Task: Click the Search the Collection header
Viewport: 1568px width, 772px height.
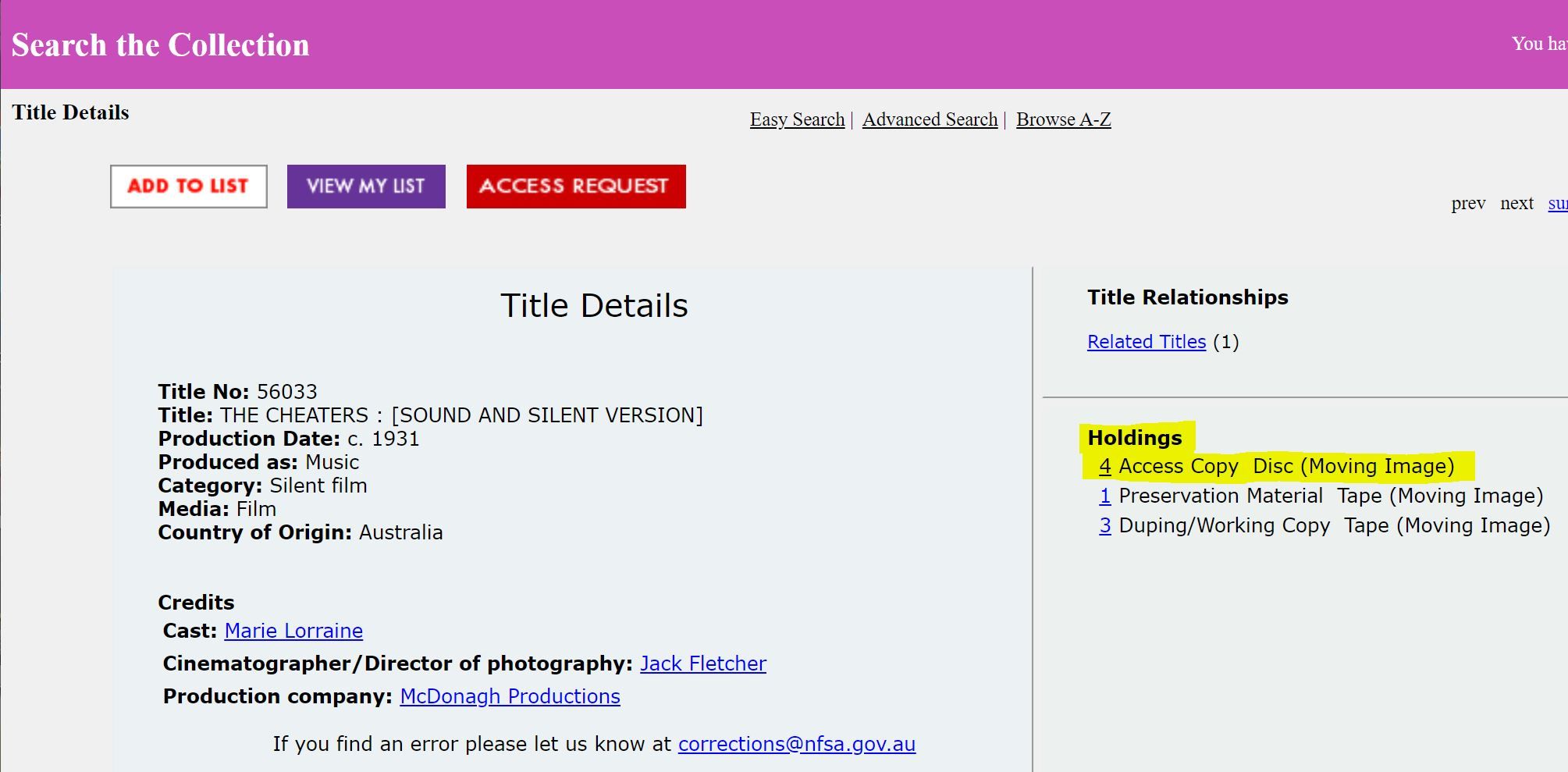Action: point(160,45)
